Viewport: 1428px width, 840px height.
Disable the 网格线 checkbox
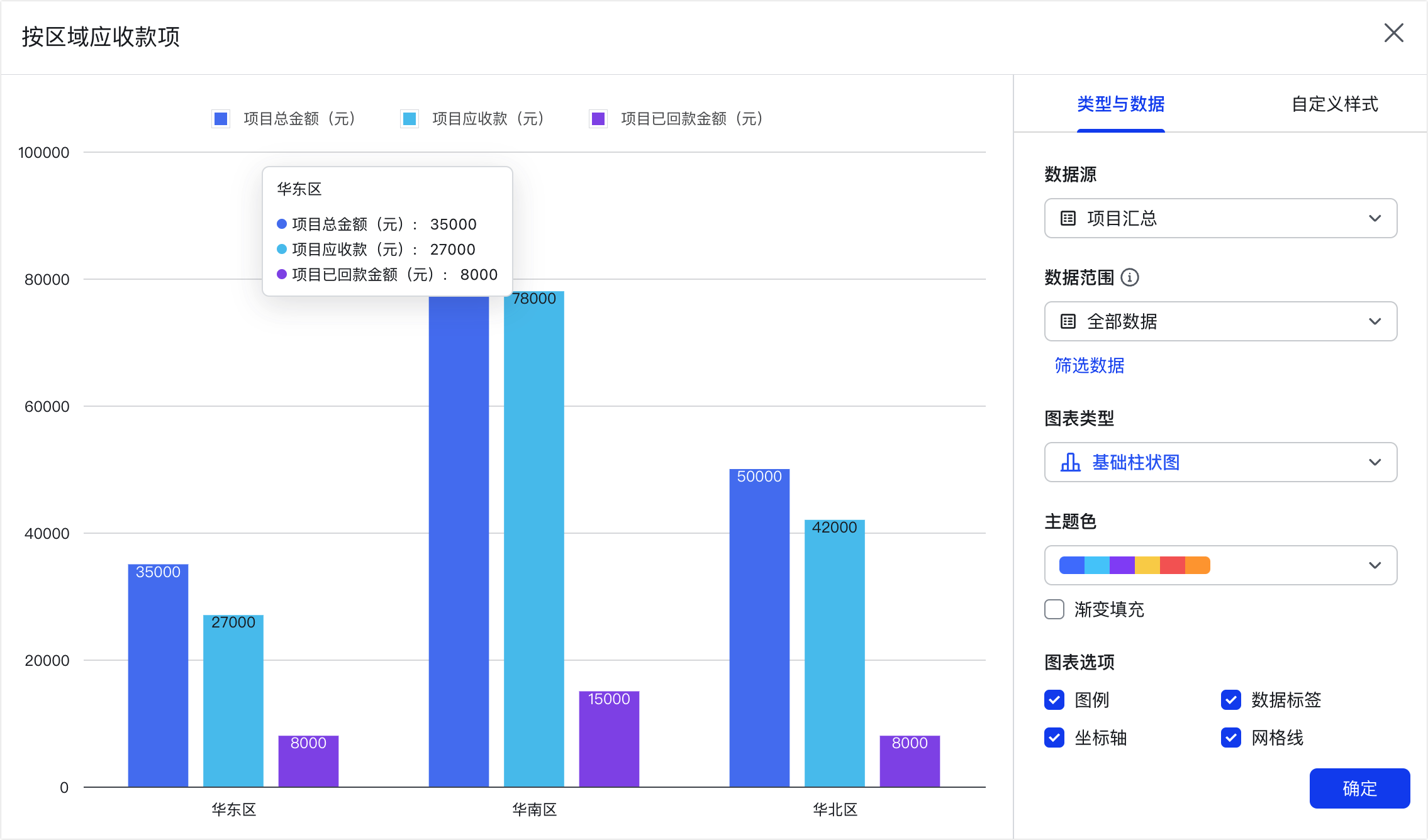tap(1231, 738)
